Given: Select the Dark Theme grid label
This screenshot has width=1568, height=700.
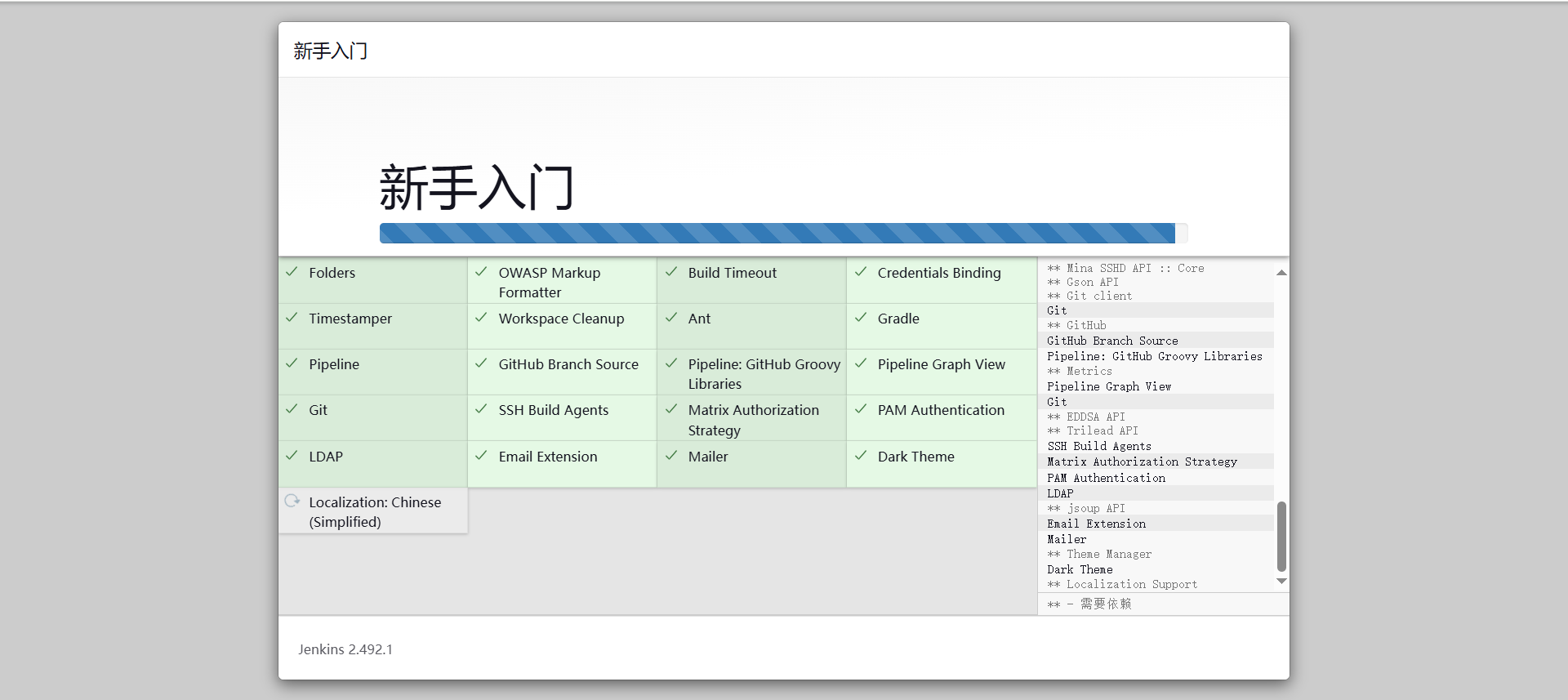Looking at the screenshot, I should [x=915, y=457].
